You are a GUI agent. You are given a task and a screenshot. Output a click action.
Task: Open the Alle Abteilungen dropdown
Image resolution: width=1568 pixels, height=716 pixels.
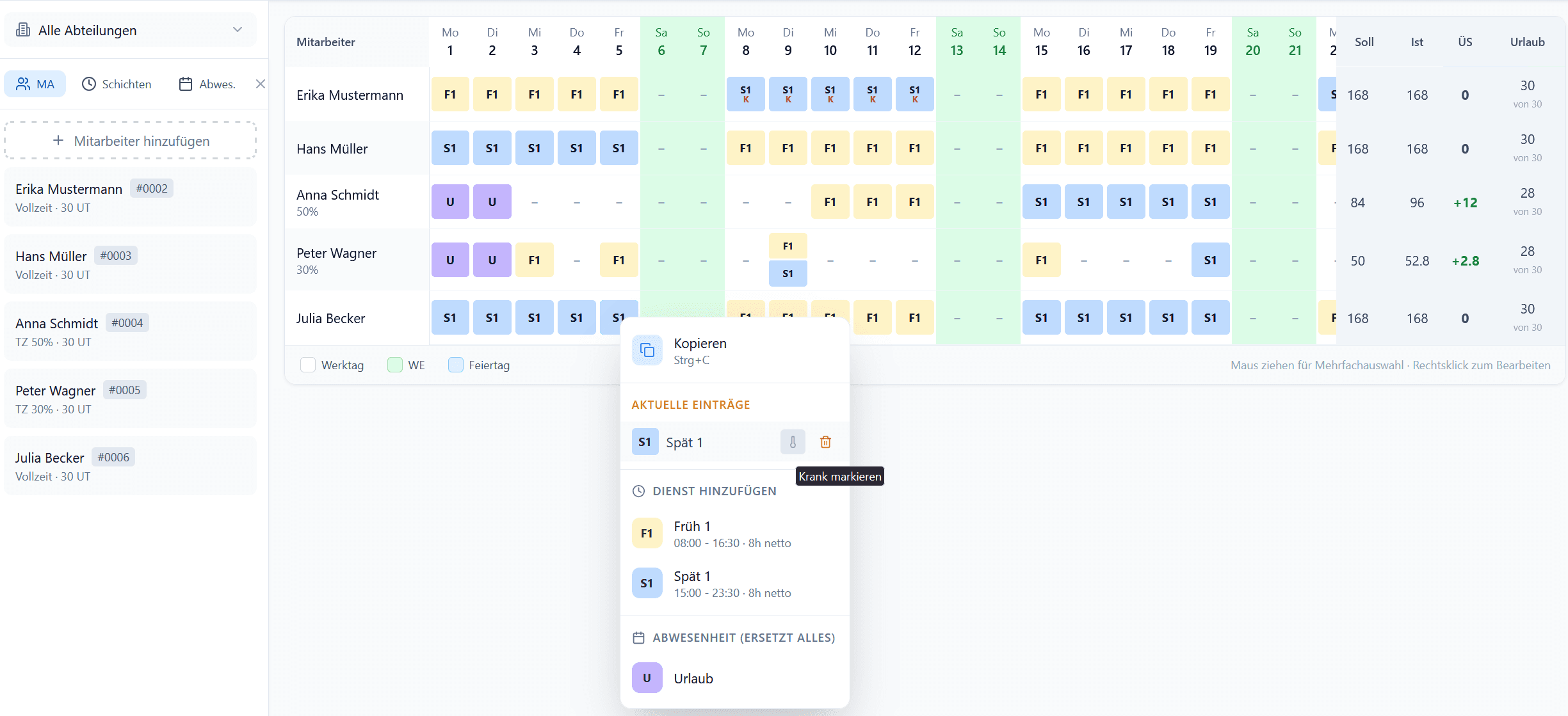pyautogui.click(x=237, y=29)
